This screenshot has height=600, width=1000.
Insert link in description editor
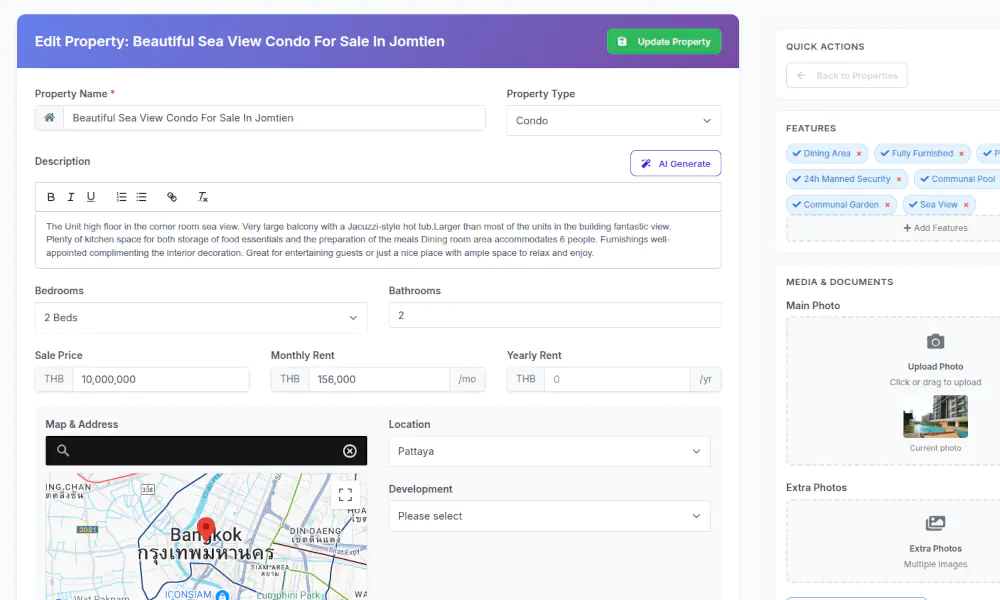(172, 197)
